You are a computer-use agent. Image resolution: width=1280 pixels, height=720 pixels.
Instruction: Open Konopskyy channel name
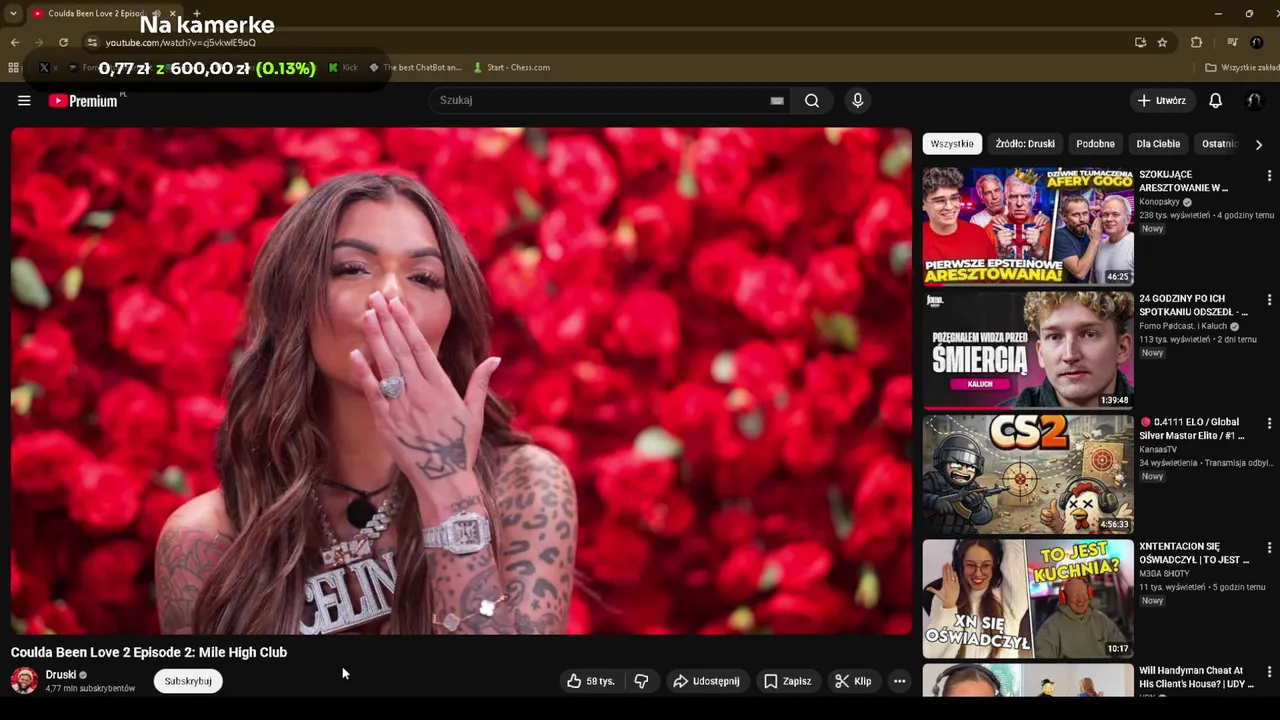coord(1159,202)
